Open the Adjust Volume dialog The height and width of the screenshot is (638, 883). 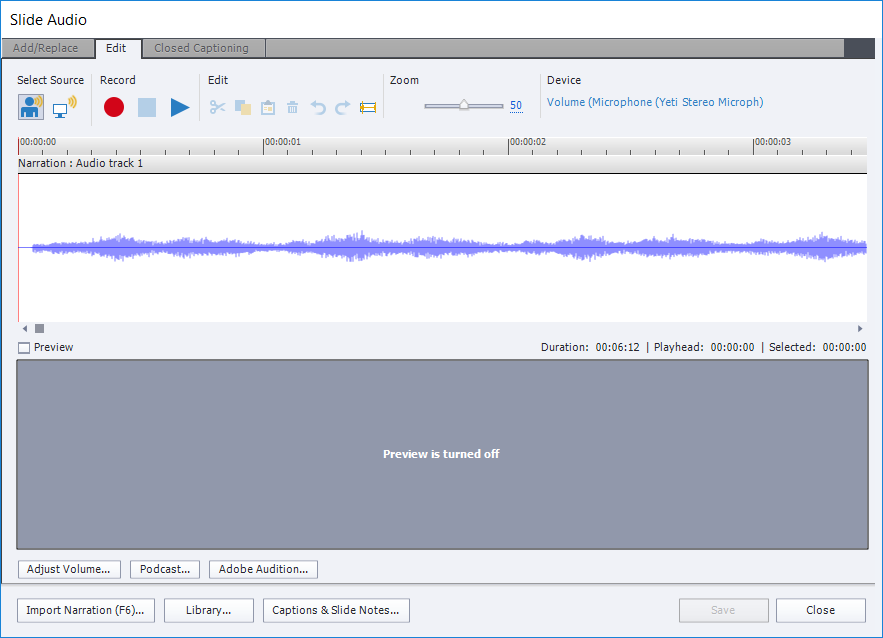pos(69,569)
